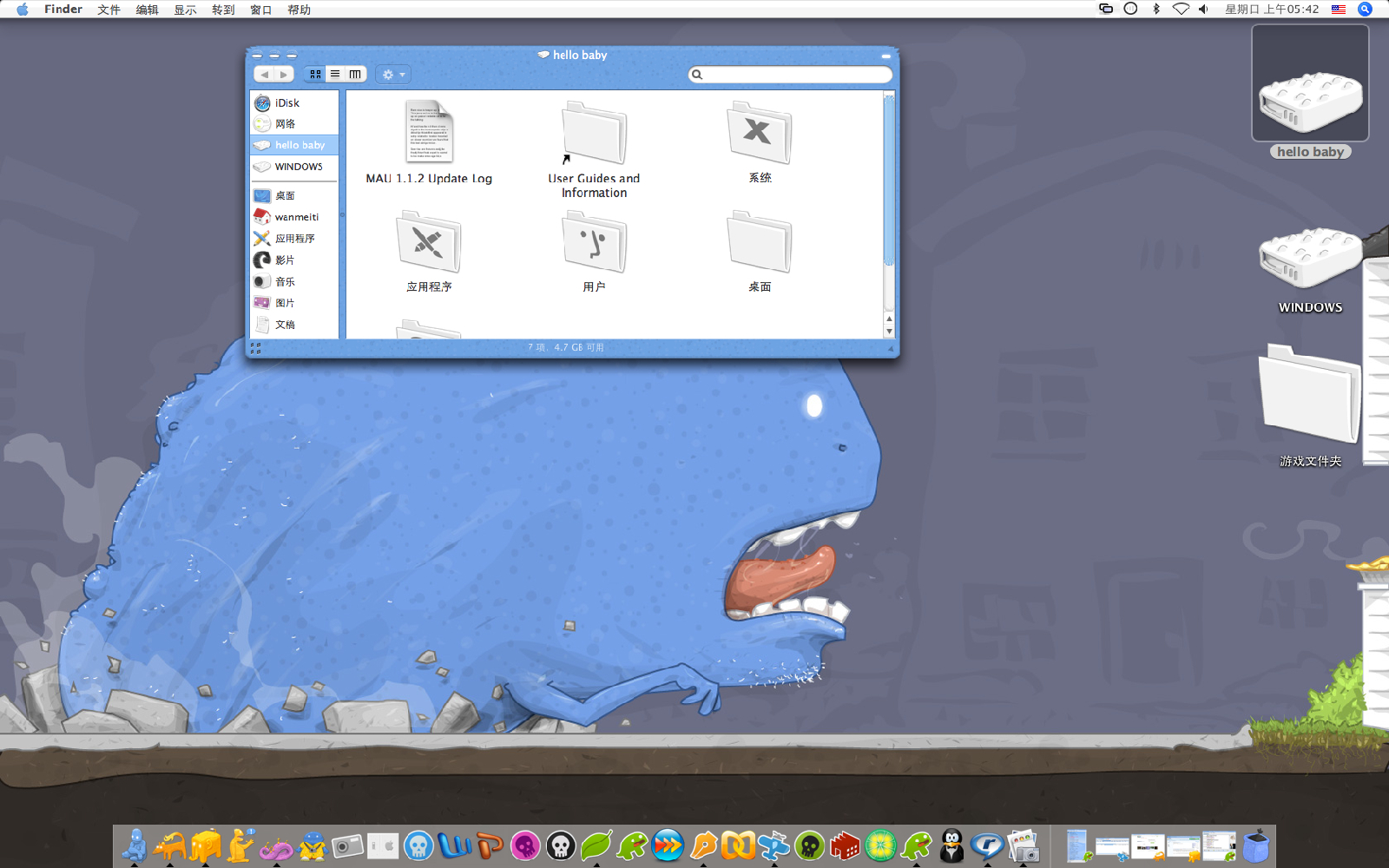Viewport: 1389px width, 868px height.
Task: Select WINDOWS drive on desktop
Action: pyautogui.click(x=1310, y=270)
